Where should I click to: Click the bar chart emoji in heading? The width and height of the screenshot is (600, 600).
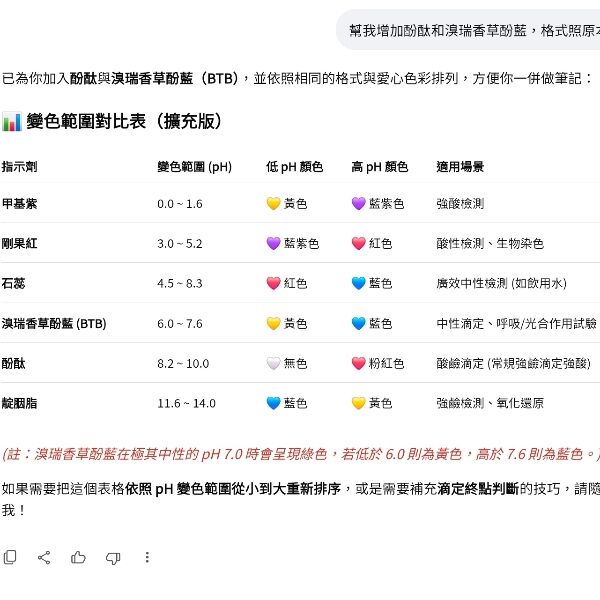[12, 122]
